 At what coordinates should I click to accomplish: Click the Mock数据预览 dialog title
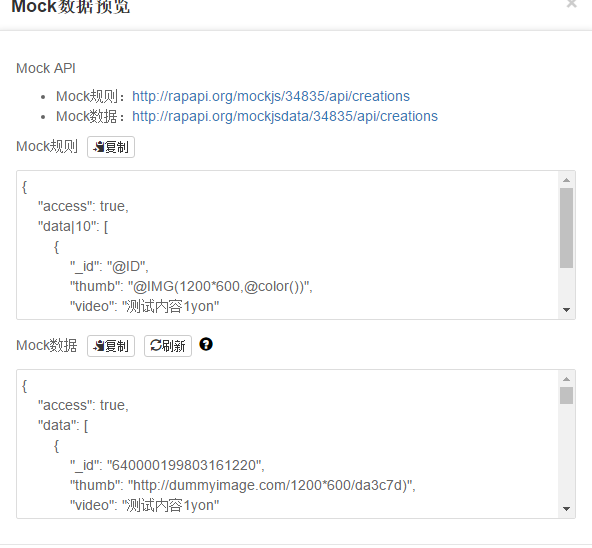point(71,6)
